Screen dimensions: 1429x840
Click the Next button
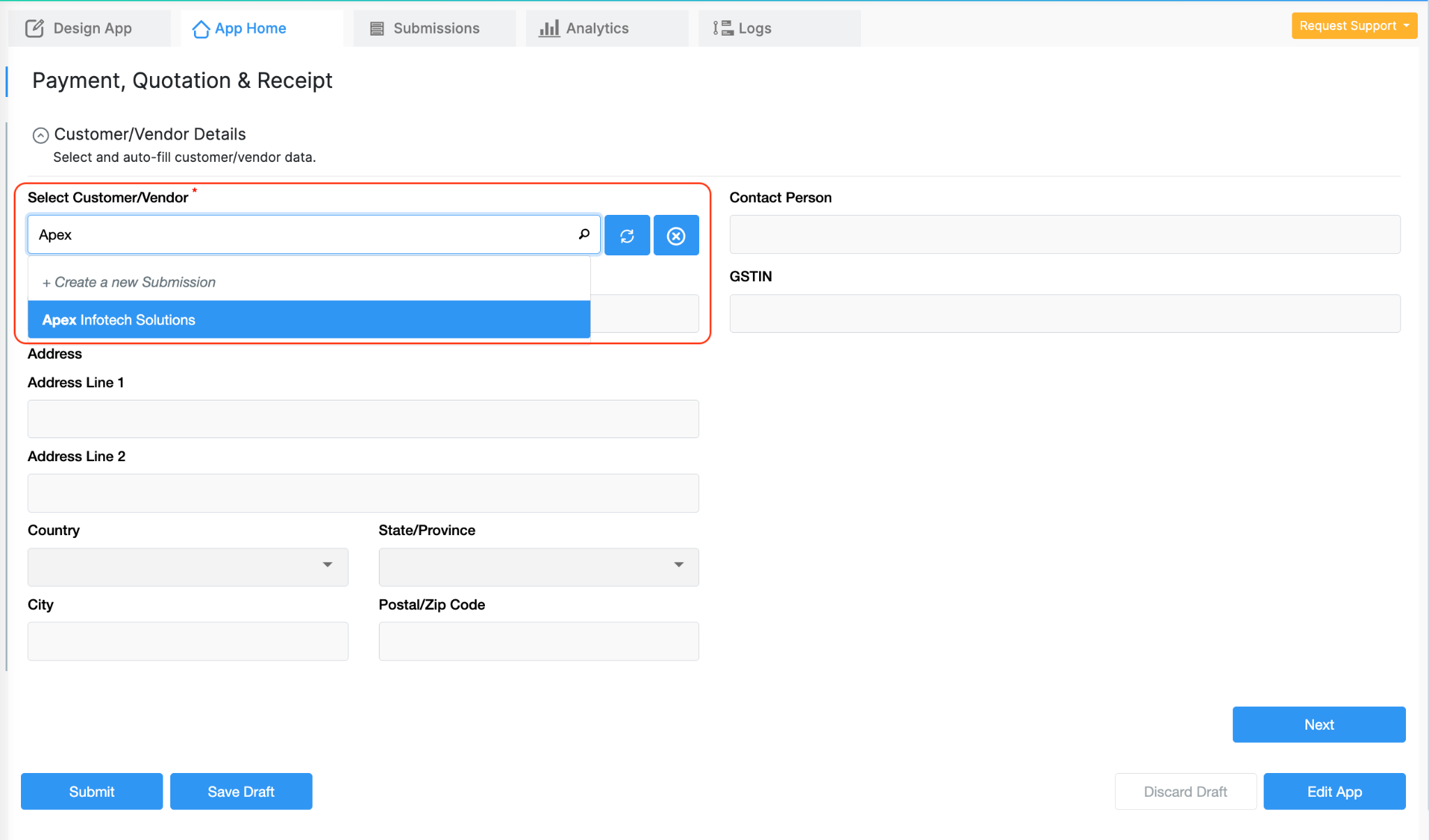click(x=1318, y=724)
